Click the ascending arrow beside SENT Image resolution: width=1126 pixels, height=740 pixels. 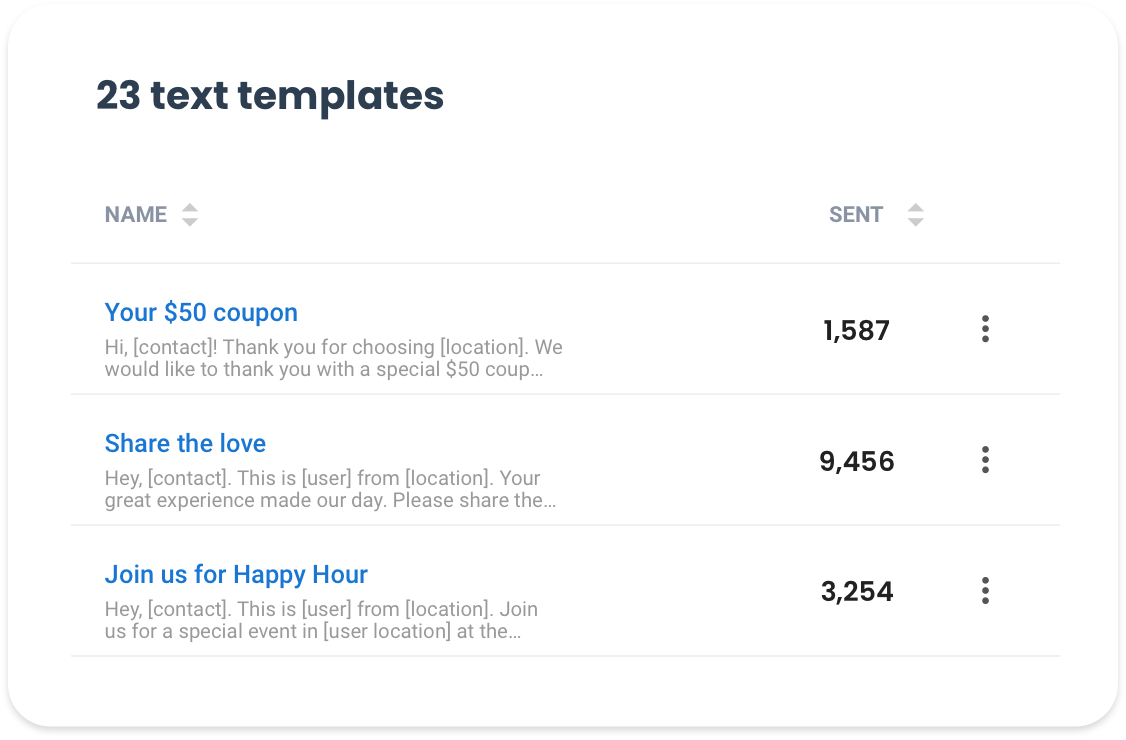point(915,208)
